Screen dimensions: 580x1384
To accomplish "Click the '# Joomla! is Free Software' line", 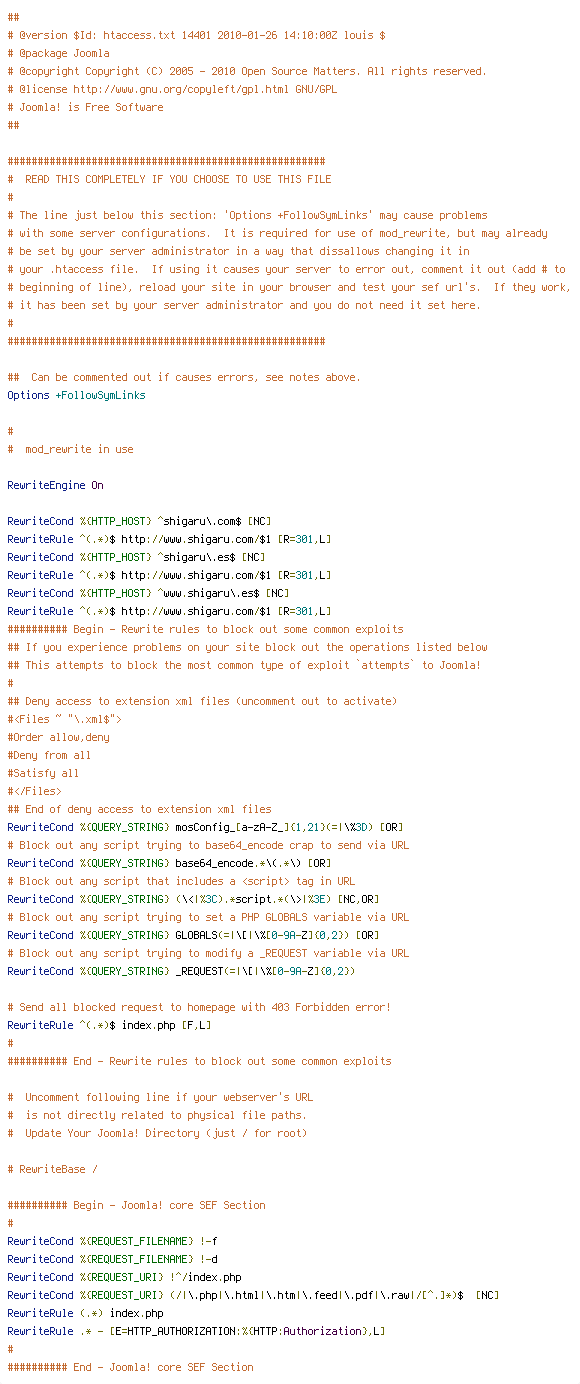I will pyautogui.click(x=85, y=107).
